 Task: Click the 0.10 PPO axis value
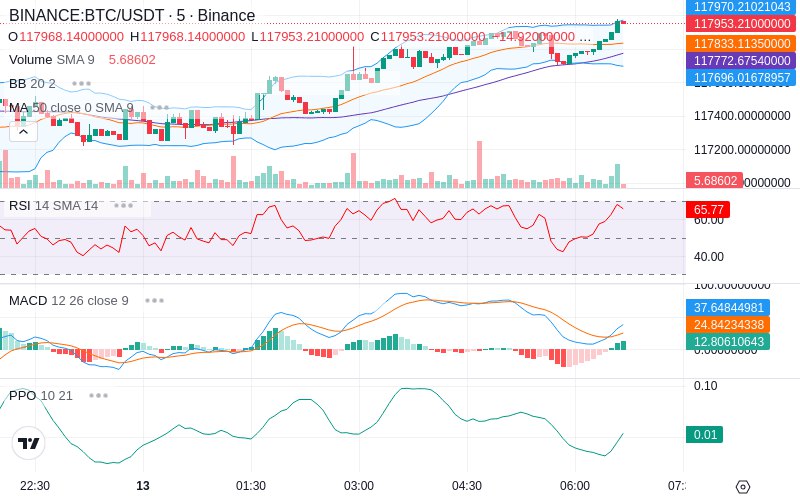coord(705,386)
